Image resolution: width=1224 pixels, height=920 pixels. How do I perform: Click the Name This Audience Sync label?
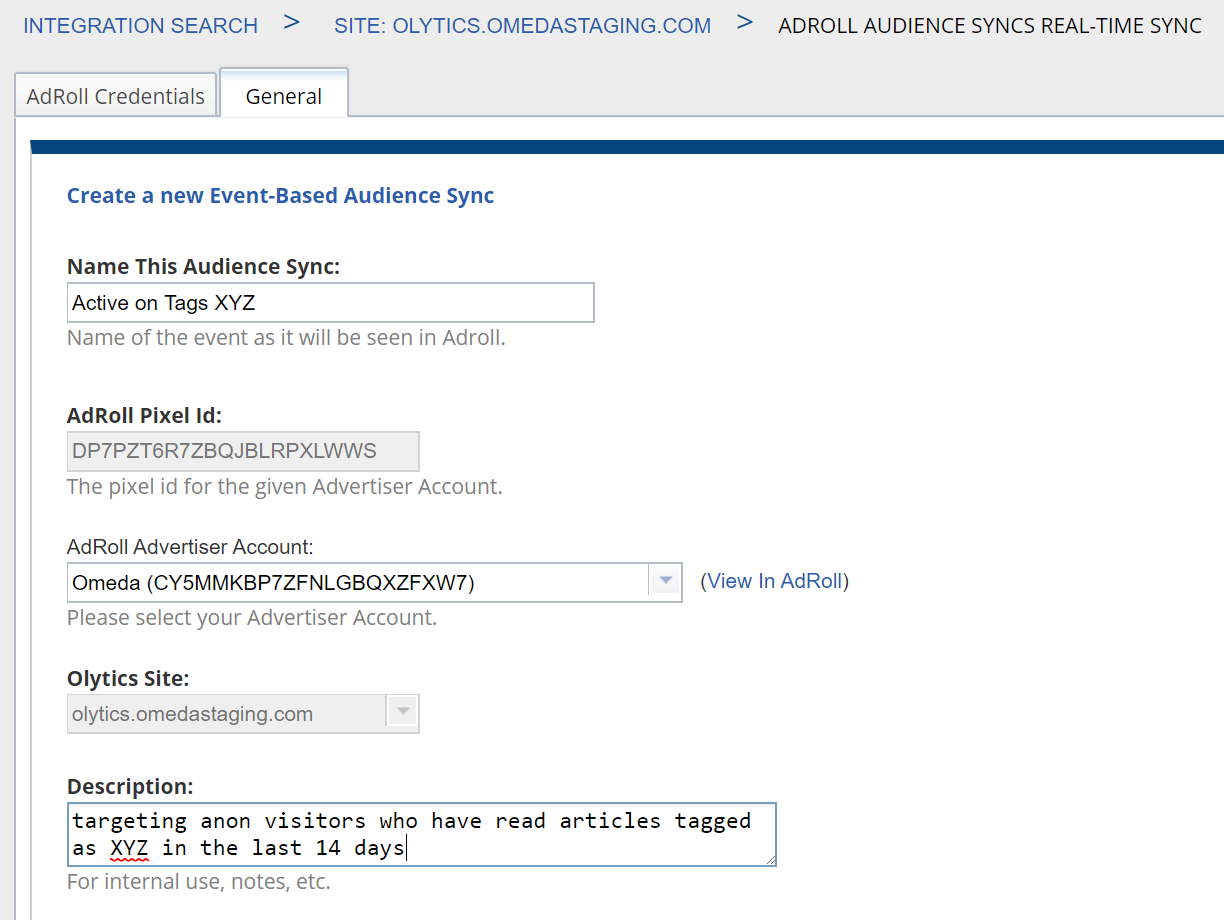(203, 266)
